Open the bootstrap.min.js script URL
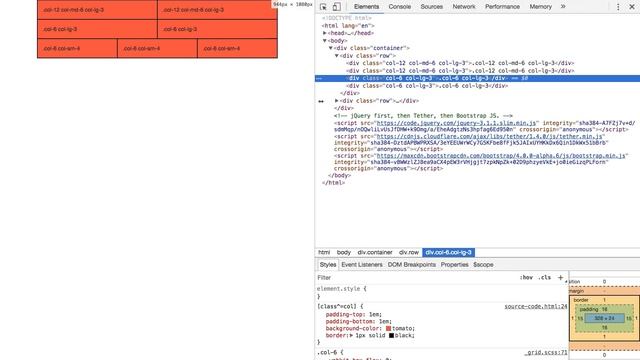640x360 pixels. point(501,156)
